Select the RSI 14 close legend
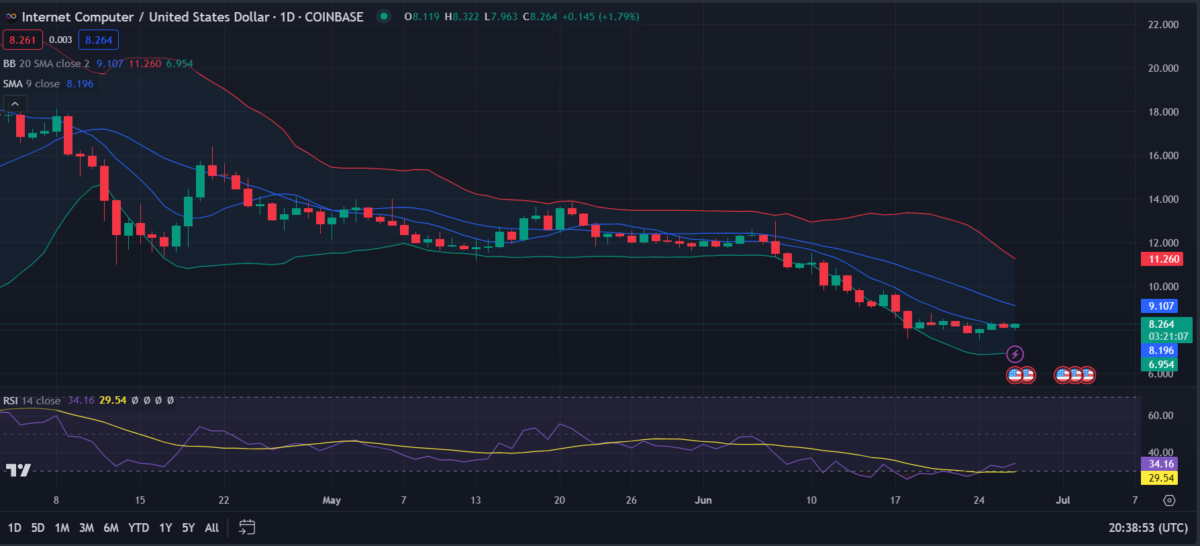Screen dimensions: 1200x546 click(x=32, y=400)
